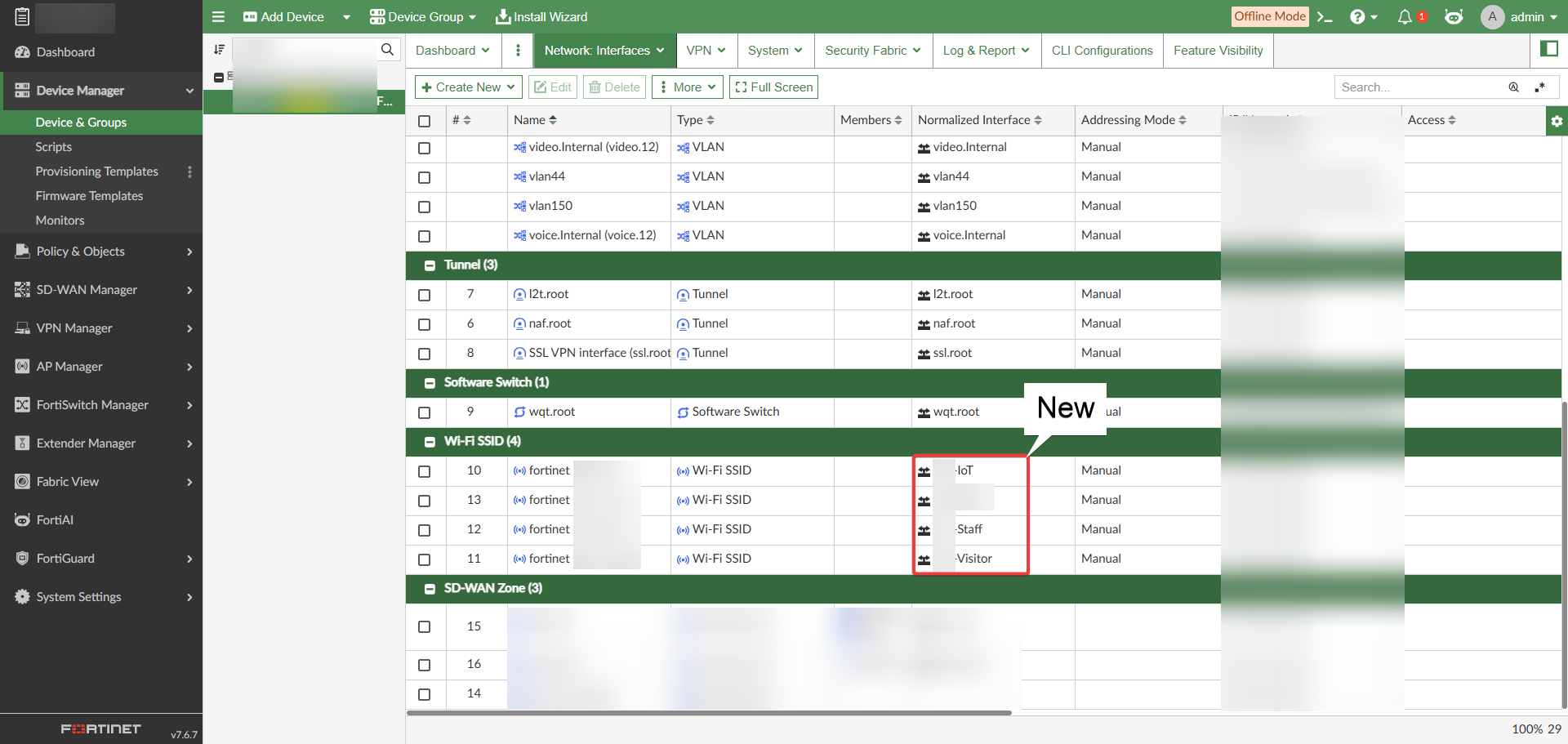Image resolution: width=1568 pixels, height=744 pixels.
Task: Toggle the hamburger sidebar menu icon
Action: point(218,16)
